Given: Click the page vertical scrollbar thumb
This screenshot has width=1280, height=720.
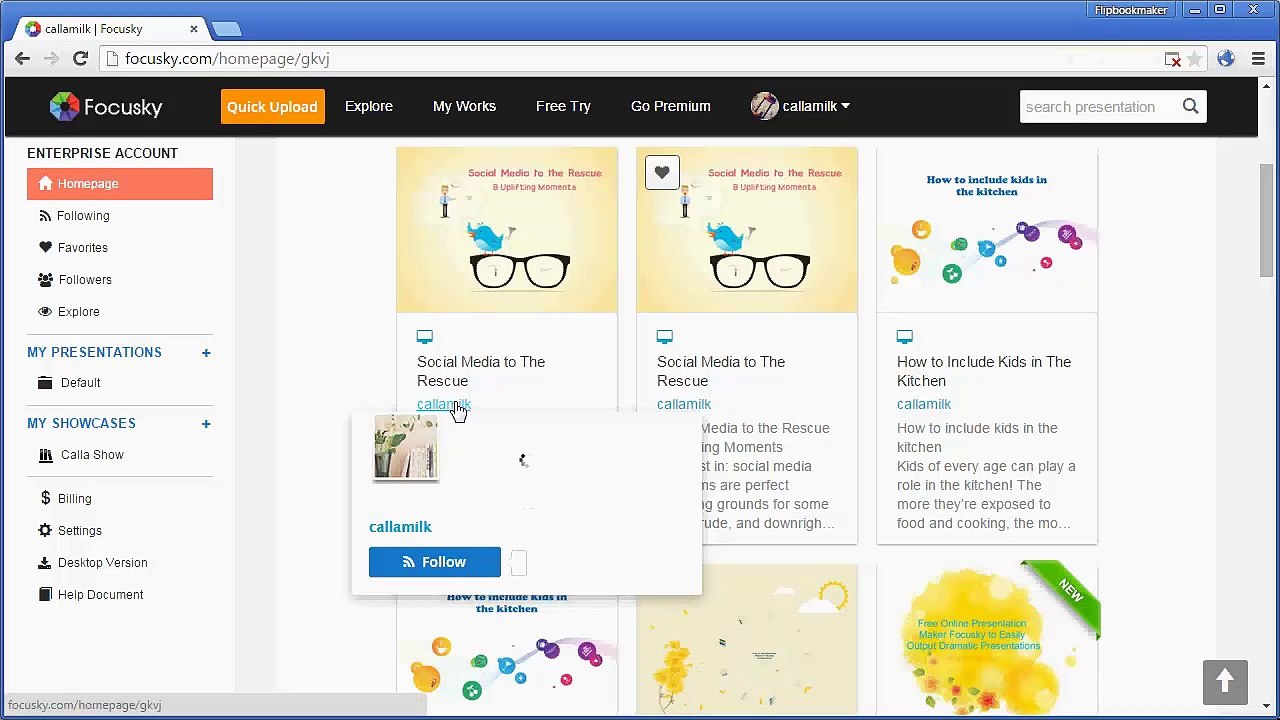Looking at the screenshot, I should 1267,220.
